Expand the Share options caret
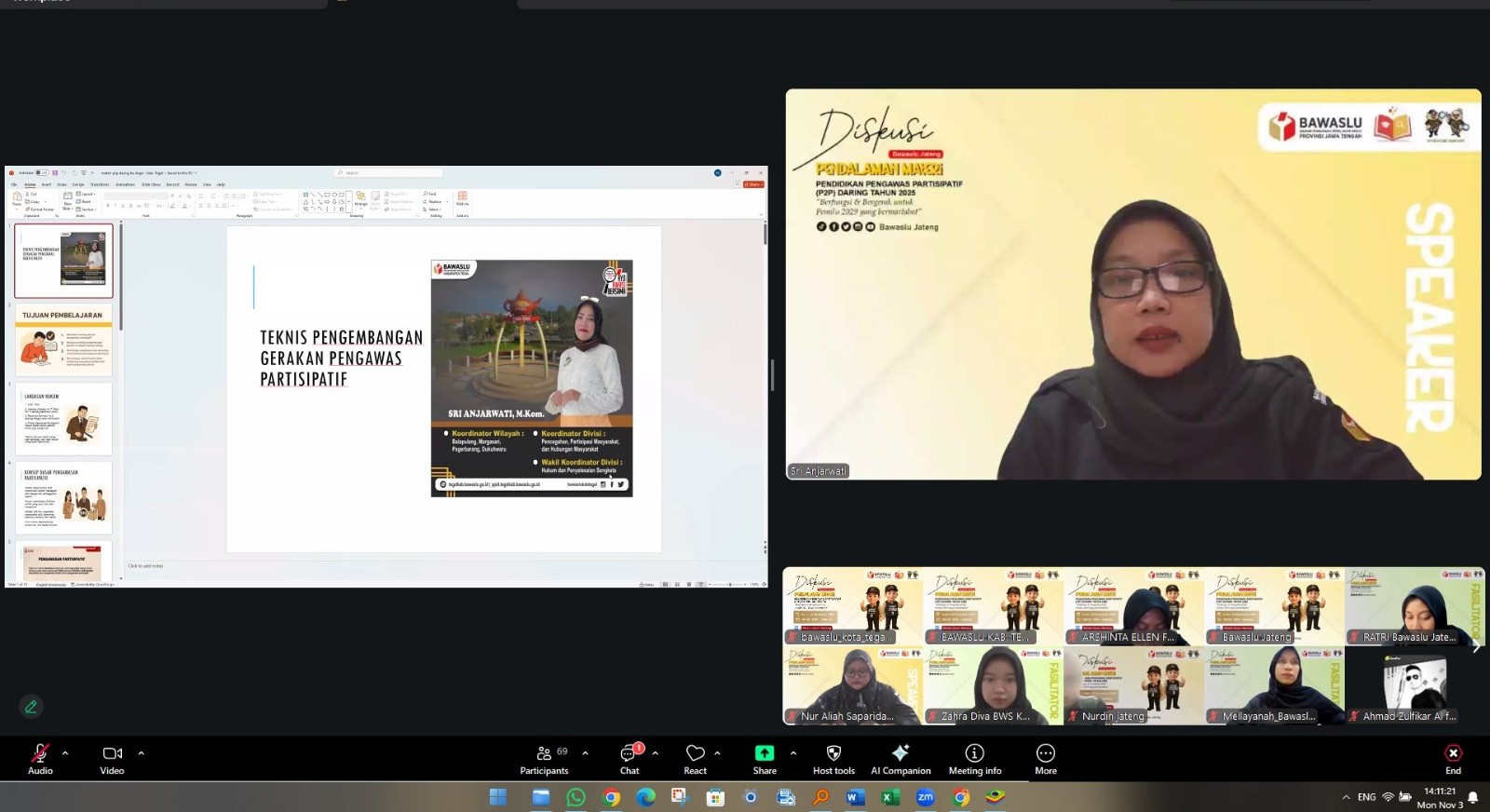Viewport: 1490px width, 812px height. (793, 752)
